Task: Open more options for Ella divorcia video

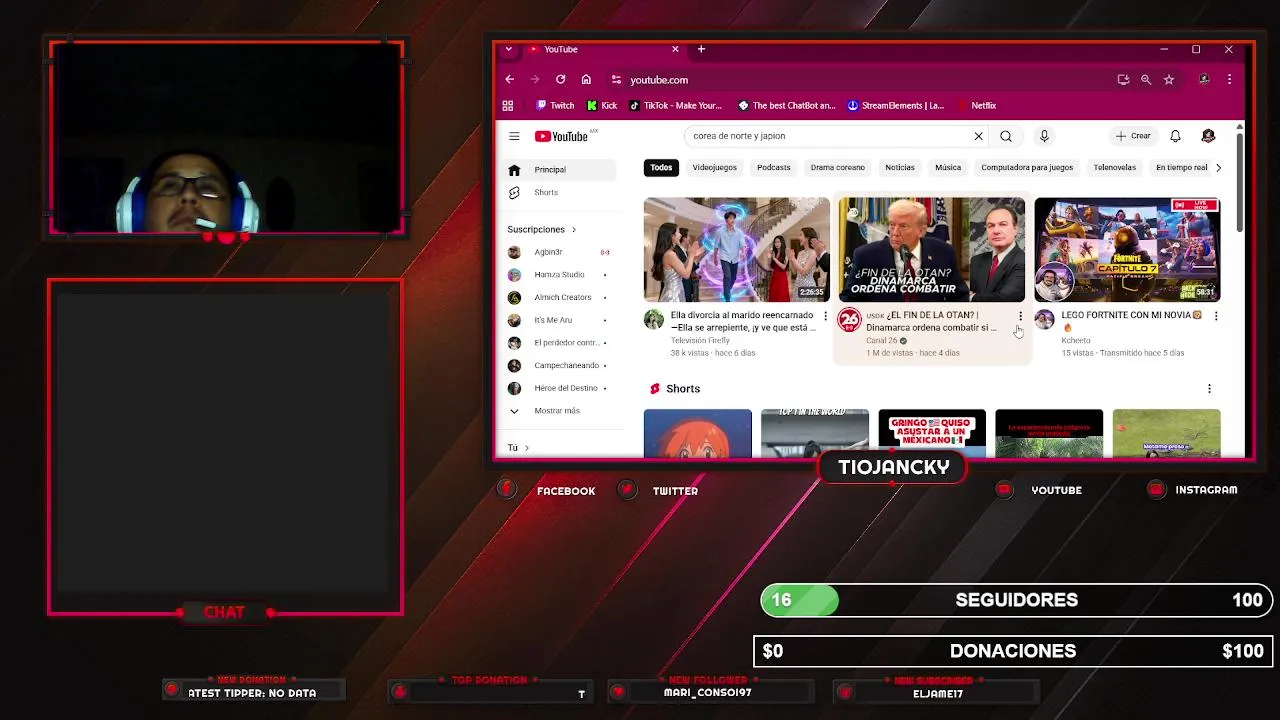Action: pyautogui.click(x=825, y=316)
